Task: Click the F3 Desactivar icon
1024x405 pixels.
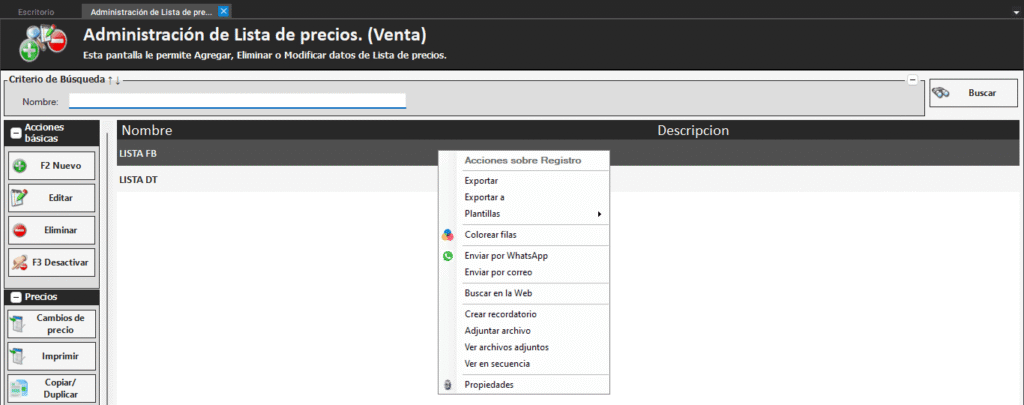Action: (20, 263)
